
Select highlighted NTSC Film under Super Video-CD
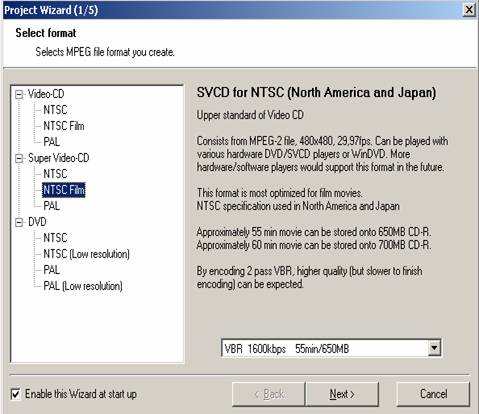tap(64, 190)
